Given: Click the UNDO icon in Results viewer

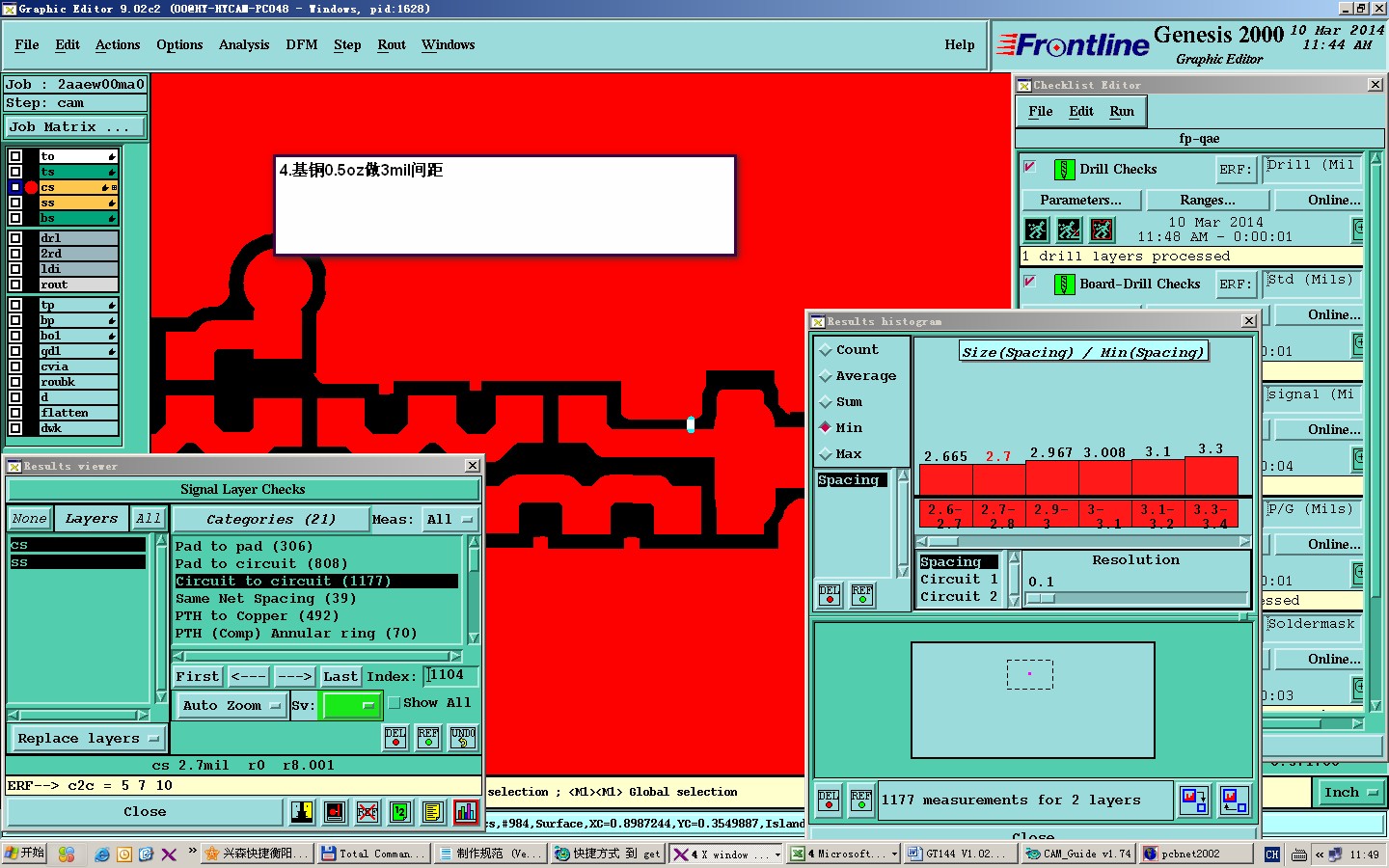Looking at the screenshot, I should click(x=463, y=738).
